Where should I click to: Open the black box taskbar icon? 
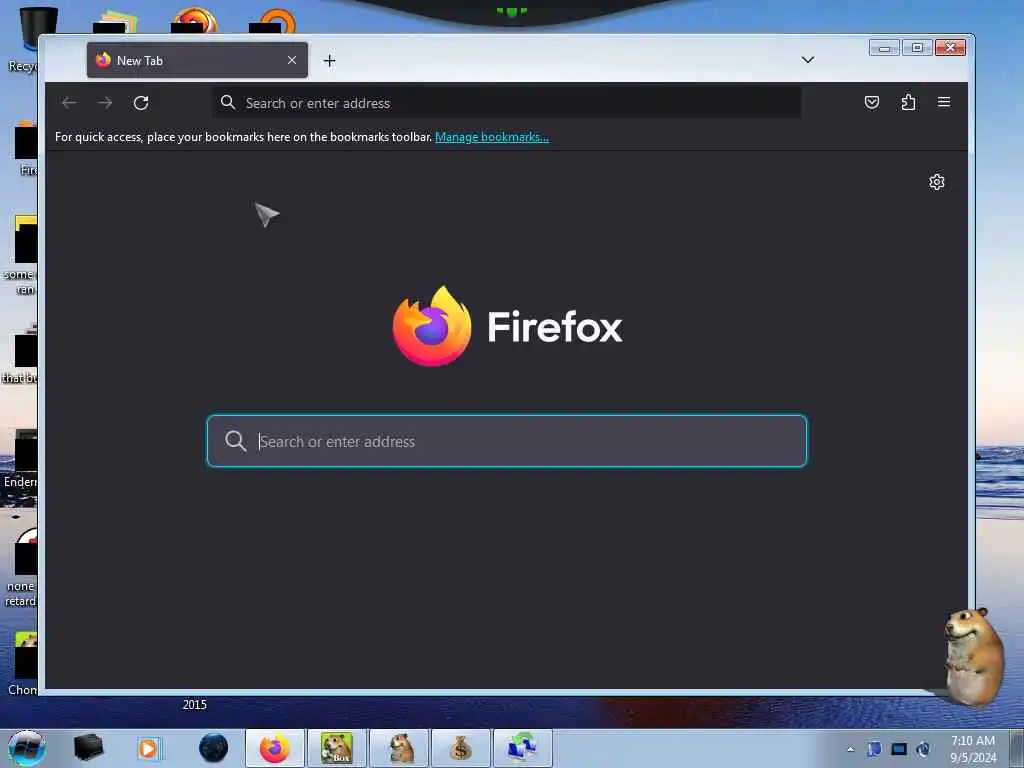click(88, 748)
